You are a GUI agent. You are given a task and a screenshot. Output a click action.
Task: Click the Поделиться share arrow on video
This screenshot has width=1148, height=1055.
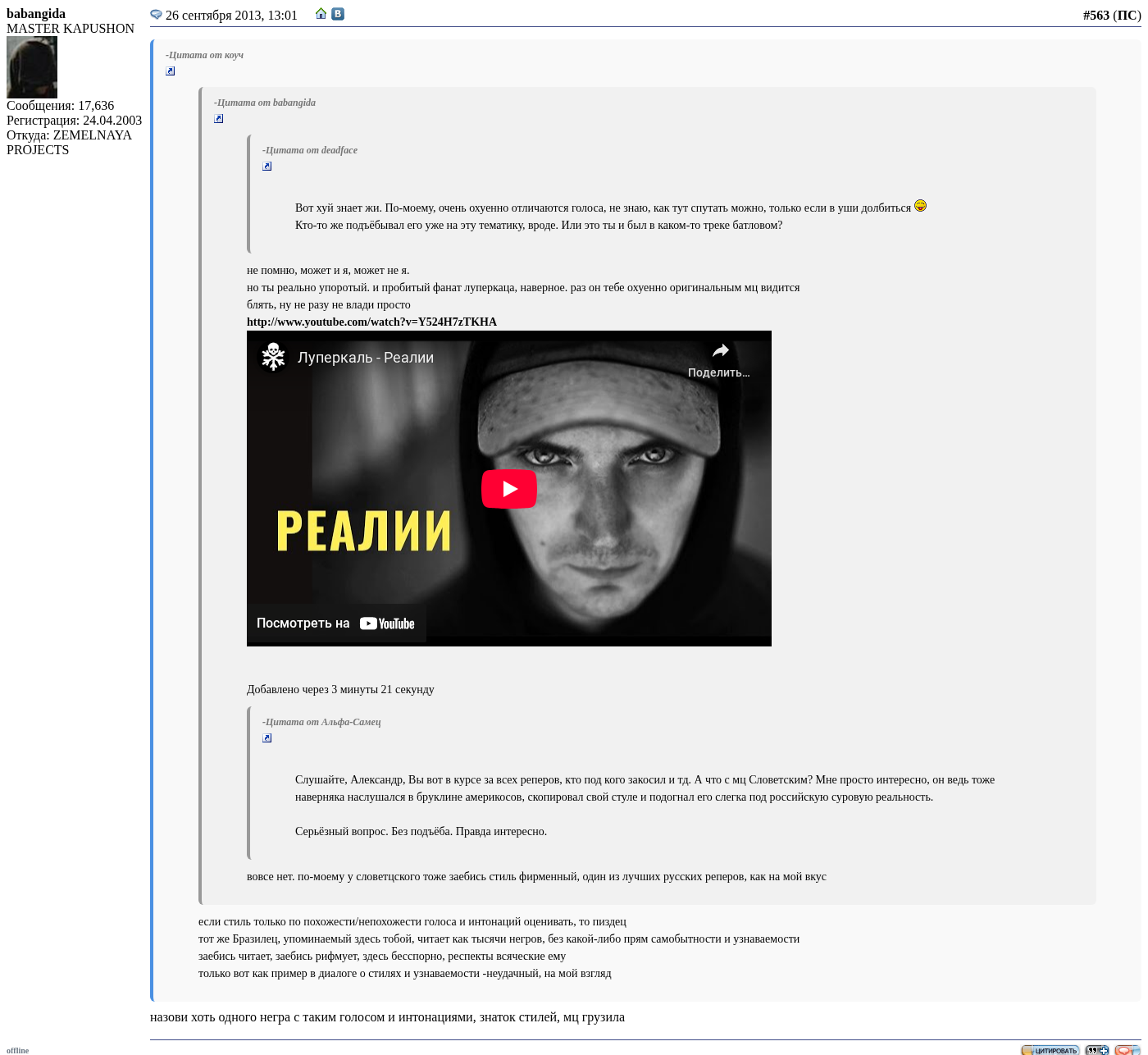pos(719,359)
